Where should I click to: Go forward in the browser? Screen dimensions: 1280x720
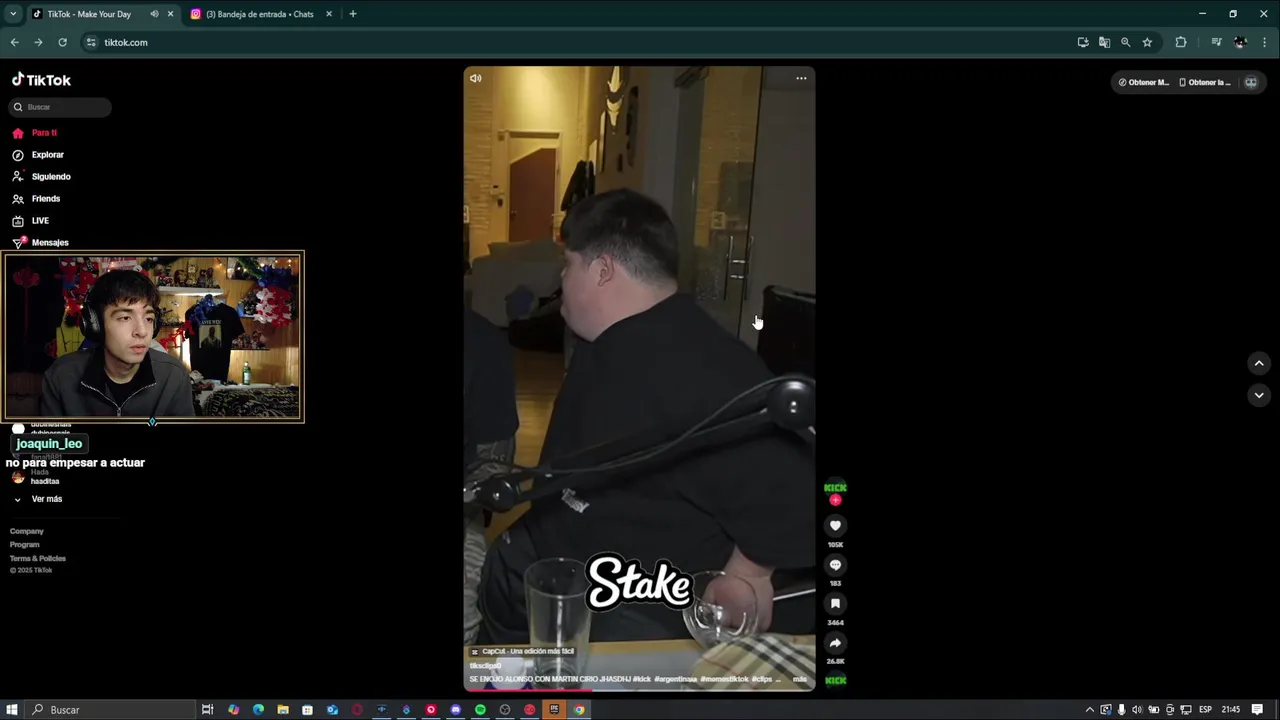tap(38, 42)
